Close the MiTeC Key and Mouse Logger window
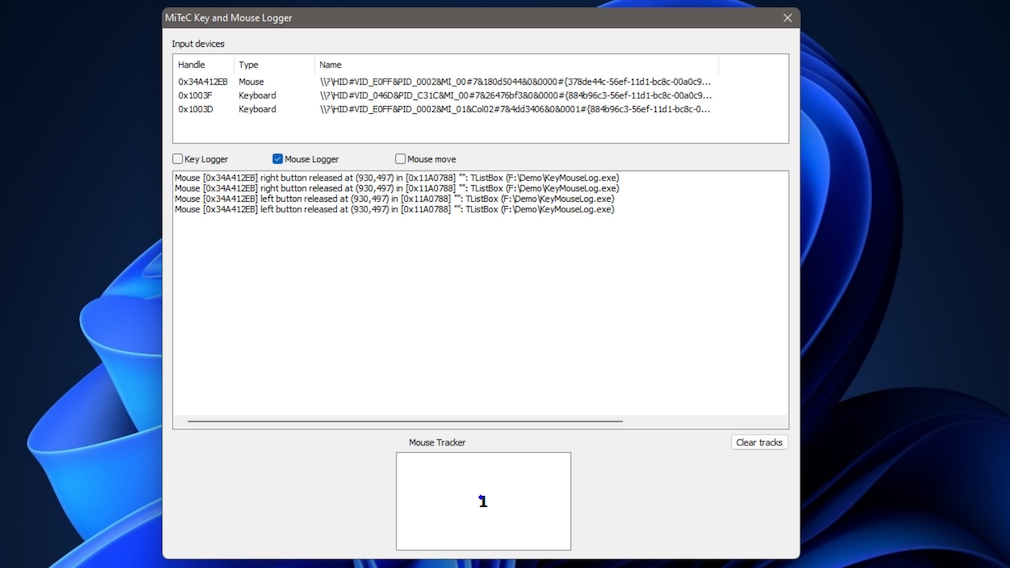Image resolution: width=1010 pixels, height=568 pixels. pyautogui.click(x=787, y=18)
